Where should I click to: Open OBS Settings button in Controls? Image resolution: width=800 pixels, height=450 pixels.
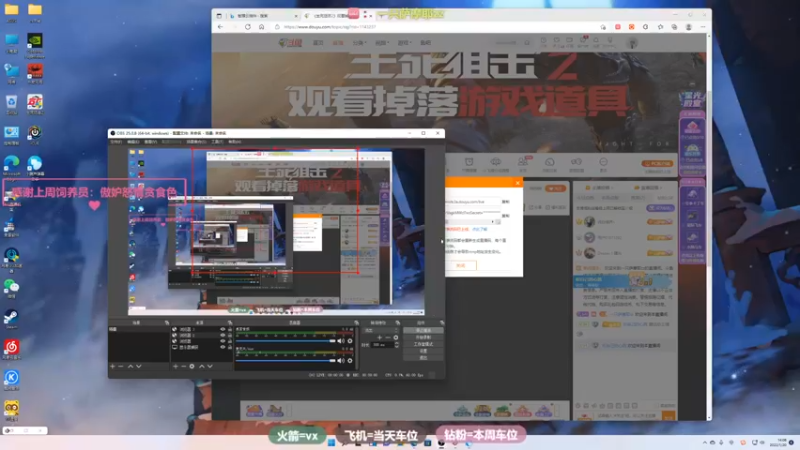[423, 351]
